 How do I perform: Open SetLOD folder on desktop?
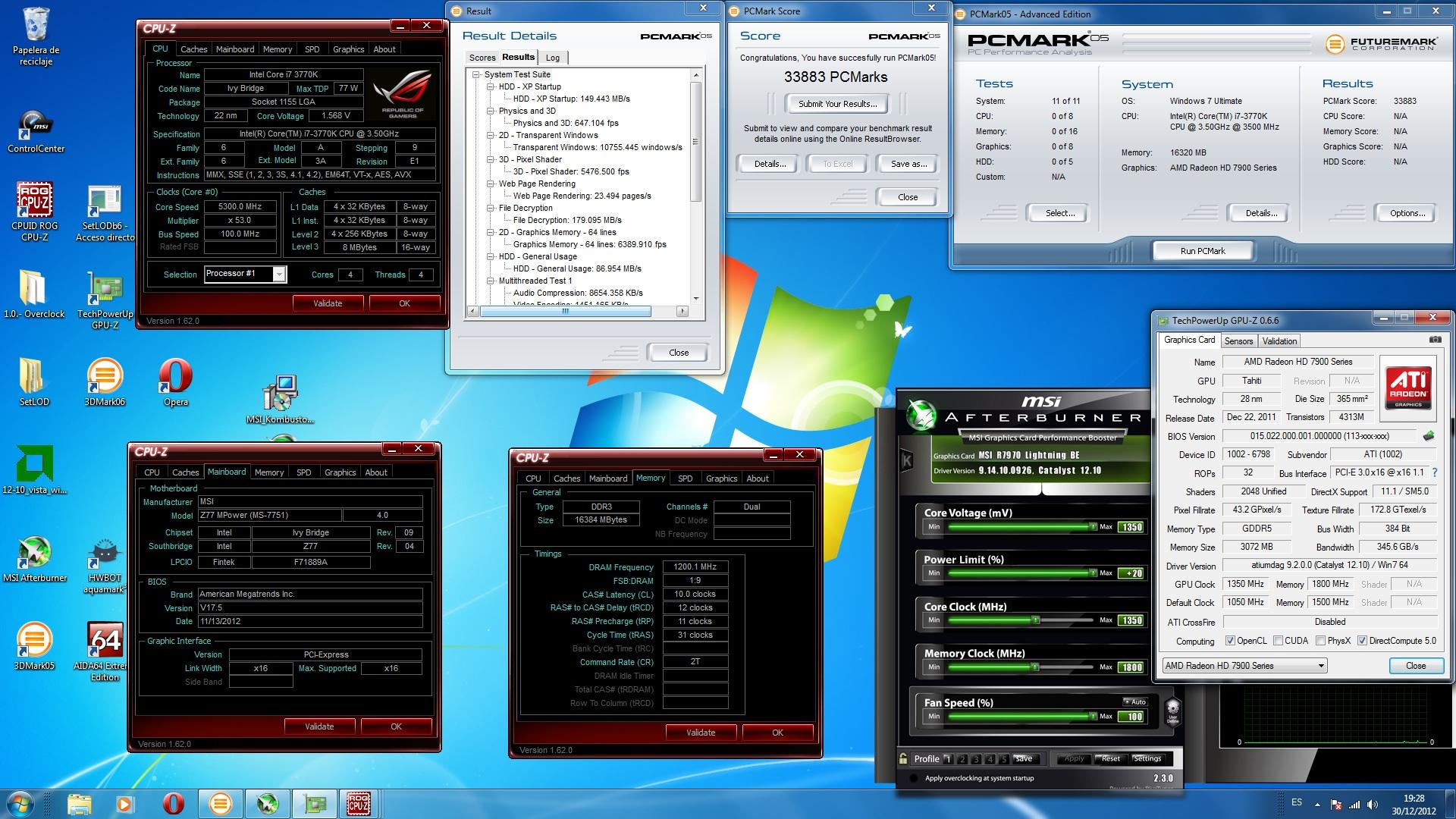(x=34, y=382)
